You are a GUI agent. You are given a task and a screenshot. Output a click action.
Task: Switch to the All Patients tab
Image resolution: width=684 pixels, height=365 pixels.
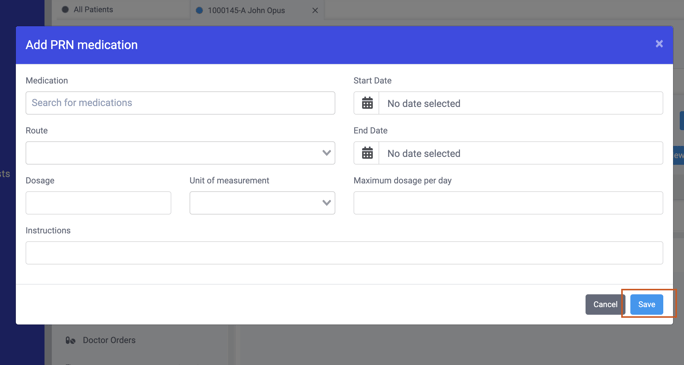pos(93,10)
